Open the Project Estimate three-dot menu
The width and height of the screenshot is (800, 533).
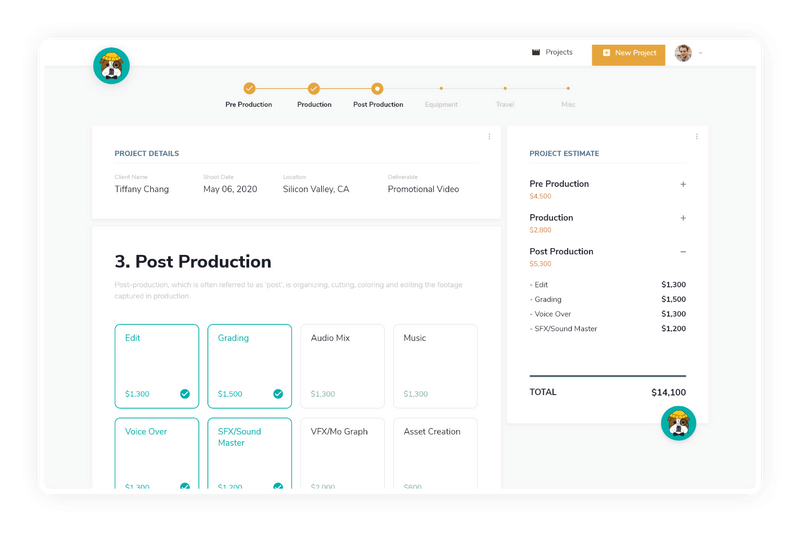coord(696,136)
